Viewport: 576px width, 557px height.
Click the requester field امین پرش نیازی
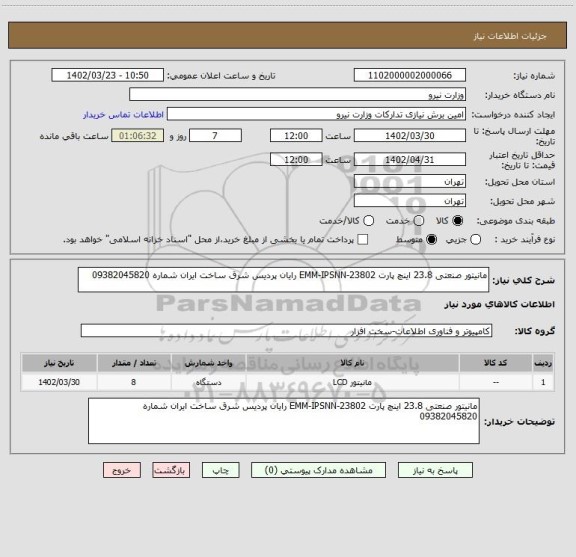pos(316,115)
